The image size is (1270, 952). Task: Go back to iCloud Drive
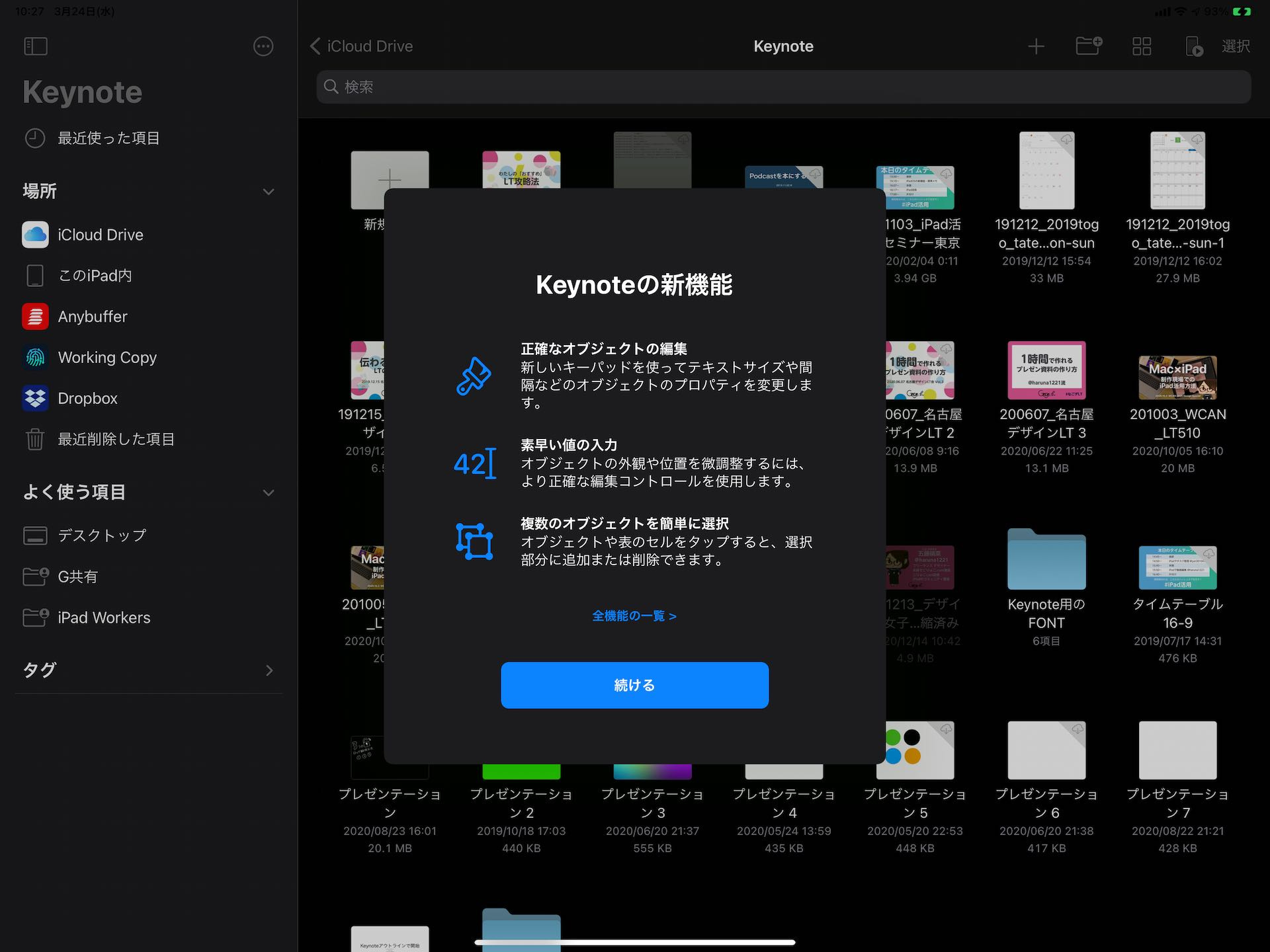coord(361,46)
